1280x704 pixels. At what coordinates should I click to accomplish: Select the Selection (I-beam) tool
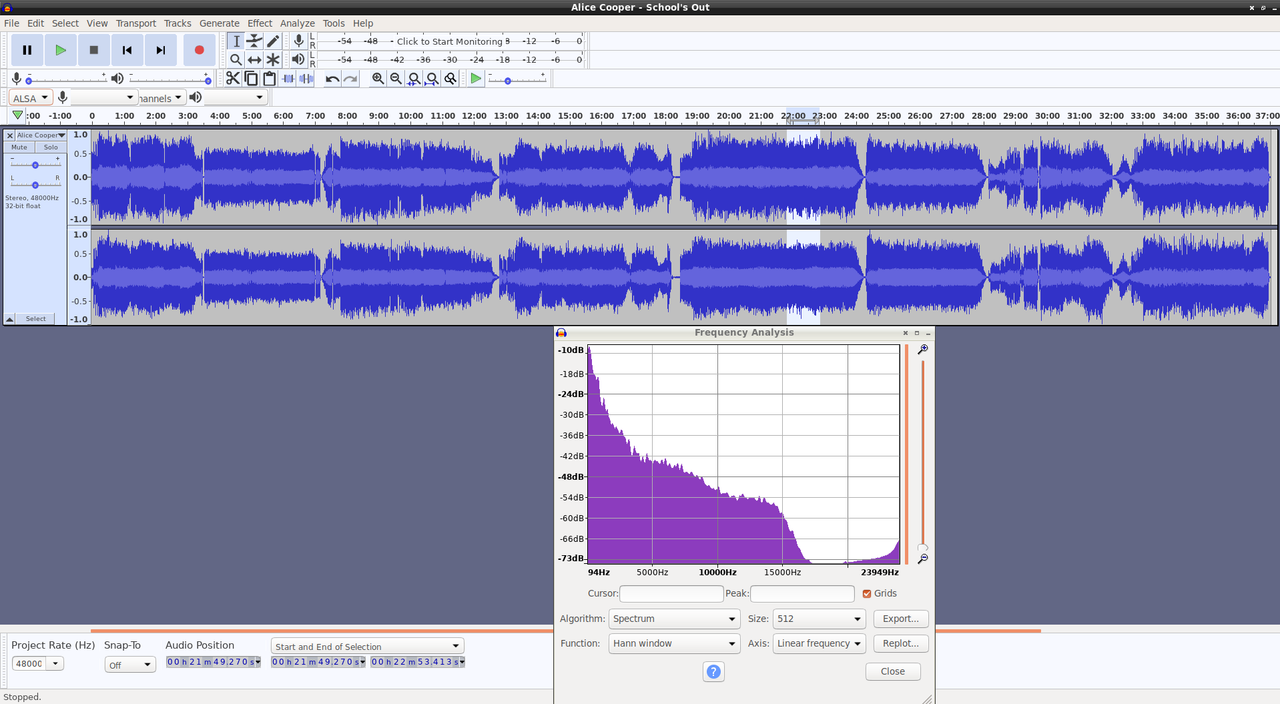(236, 41)
